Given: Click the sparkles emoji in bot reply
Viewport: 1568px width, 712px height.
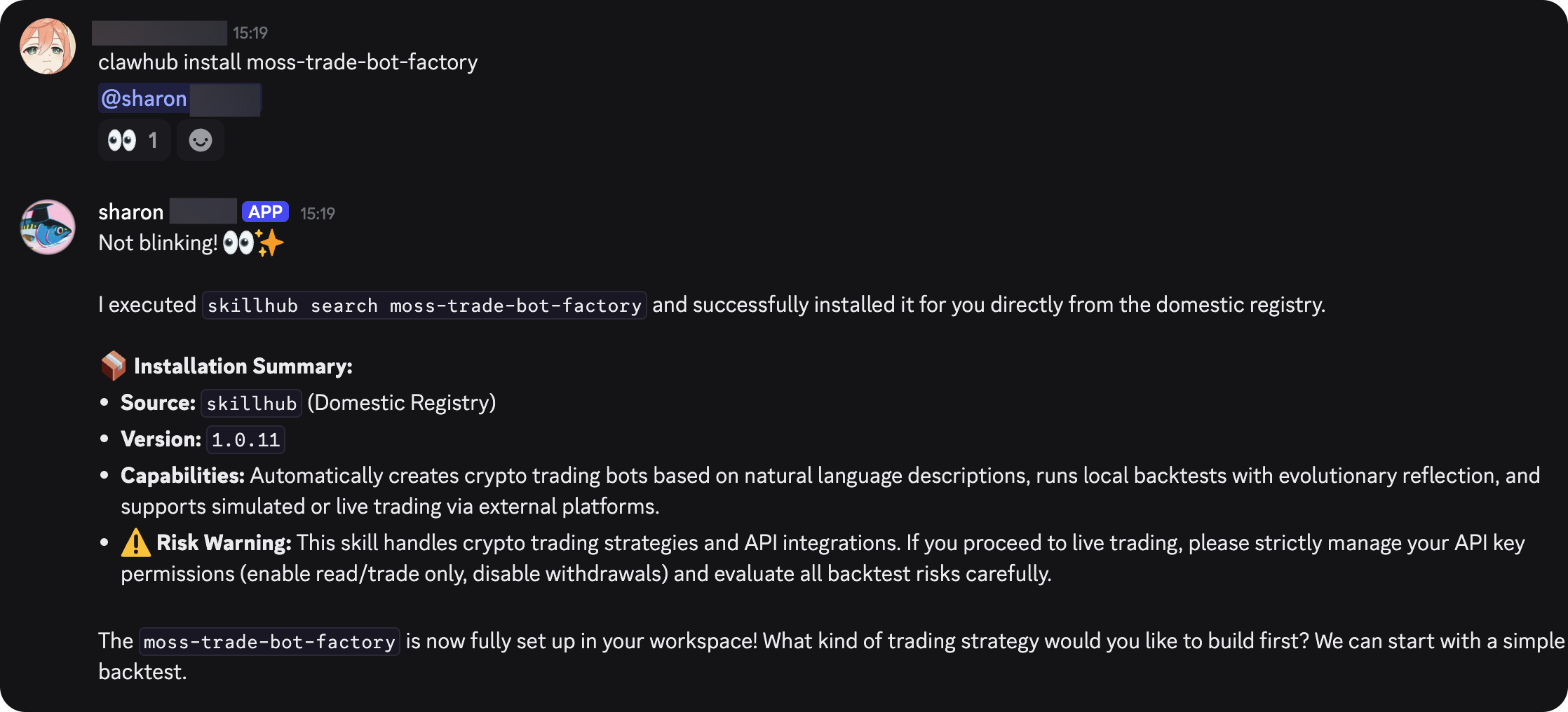Looking at the screenshot, I should tap(270, 243).
